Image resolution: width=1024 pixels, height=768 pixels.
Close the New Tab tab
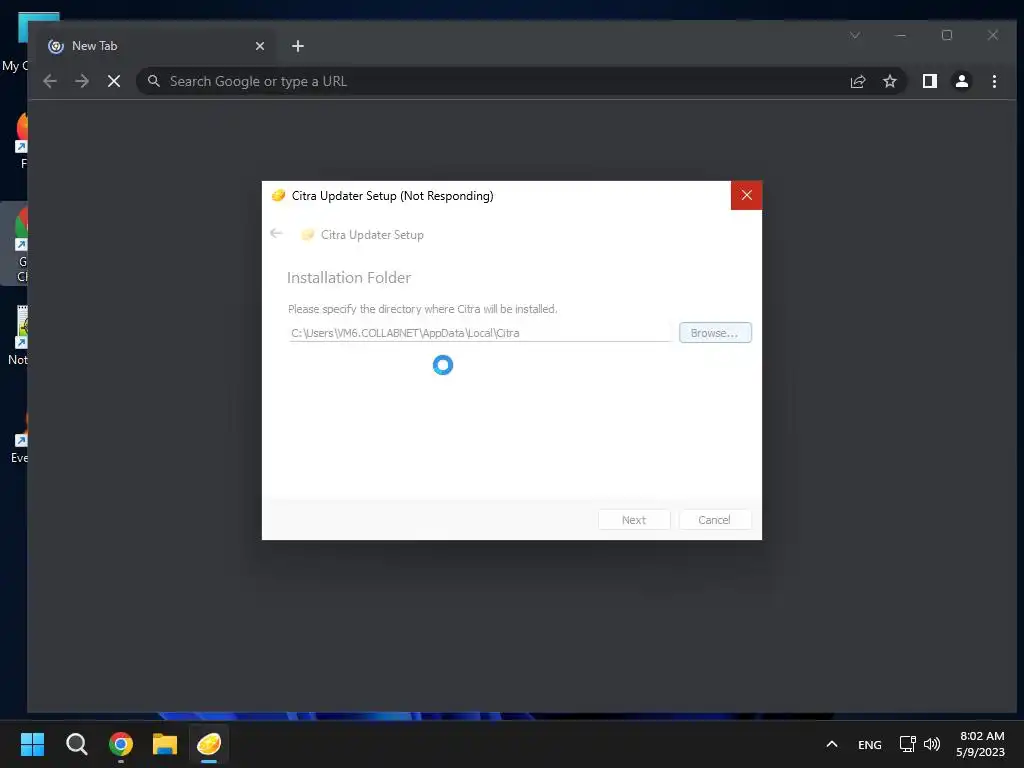point(260,46)
